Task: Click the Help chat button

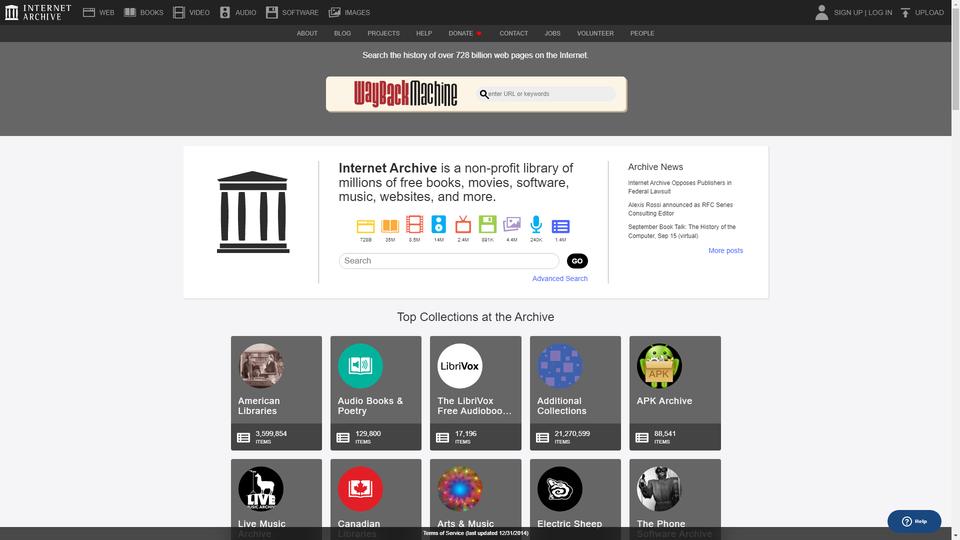Action: [914, 521]
